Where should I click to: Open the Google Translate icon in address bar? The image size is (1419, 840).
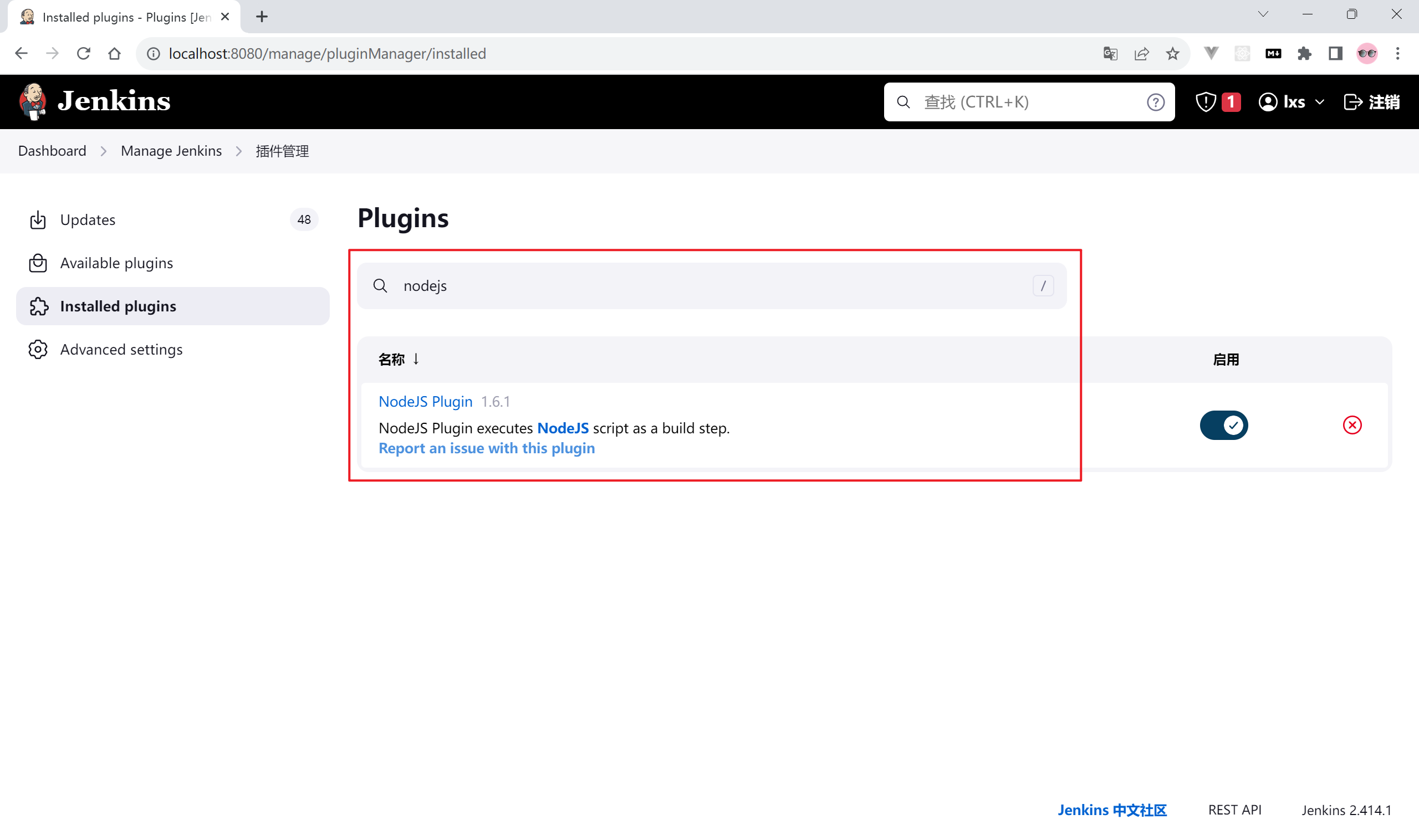click(1110, 54)
